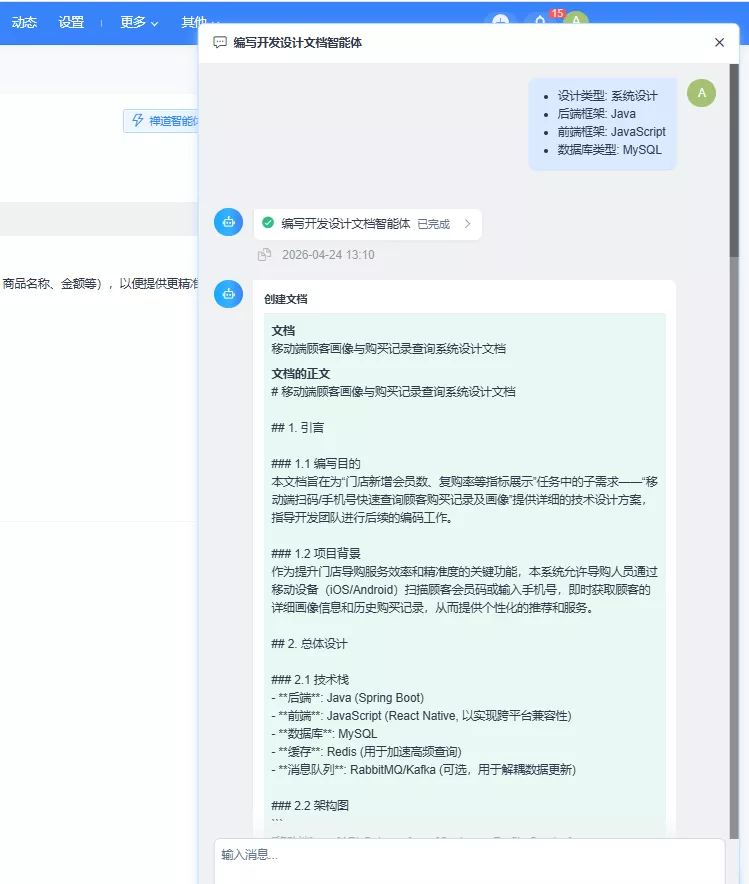The height and width of the screenshot is (884, 749).
Task: Click the text 数据库类型: MySQL
Action: (x=609, y=150)
